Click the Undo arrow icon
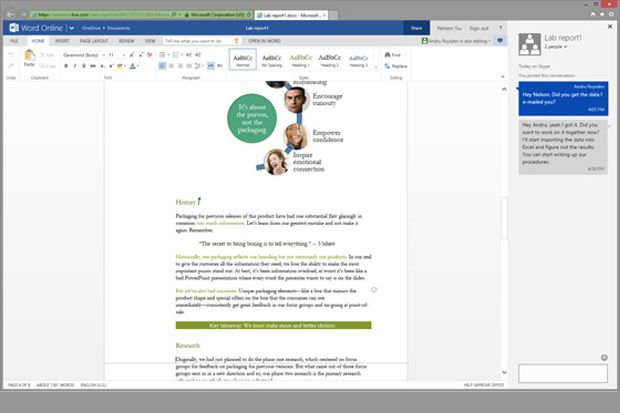Viewport: 620px width, 413px height. 11,55
